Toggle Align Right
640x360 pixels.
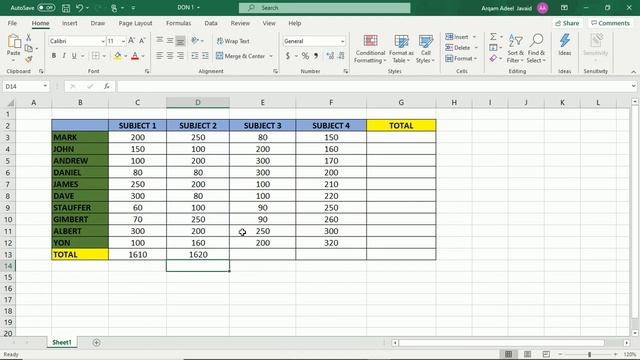coord(180,56)
